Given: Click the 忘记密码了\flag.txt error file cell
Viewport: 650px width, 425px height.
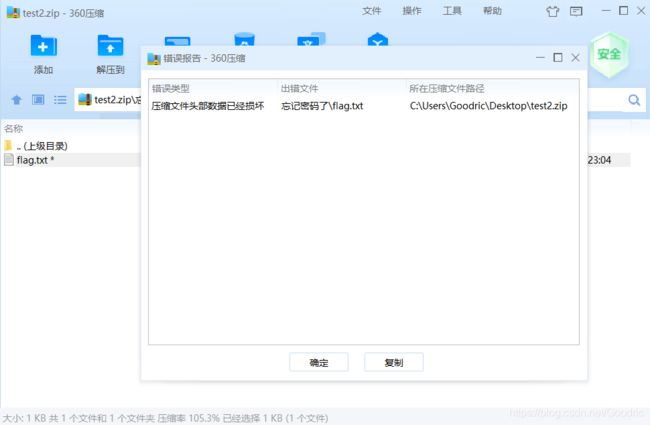Looking at the screenshot, I should (x=322, y=106).
